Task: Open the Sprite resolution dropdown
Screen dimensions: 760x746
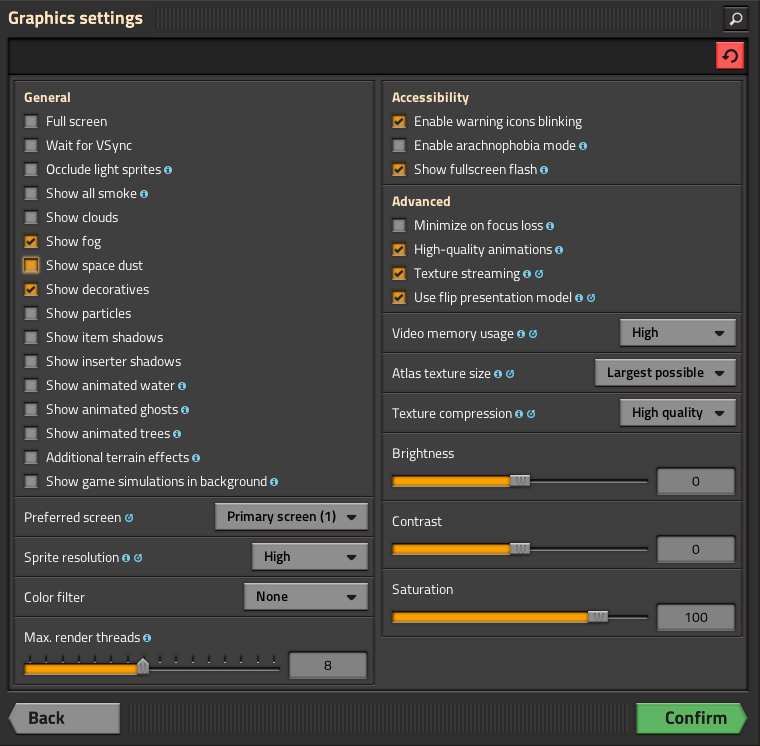Action: pyautogui.click(x=310, y=556)
